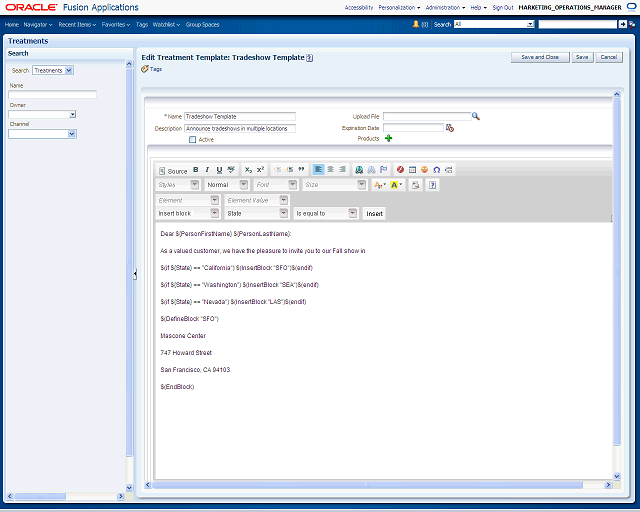This screenshot has height=512, width=640.
Task: Insert a special character with the omega icon
Action: (437, 170)
